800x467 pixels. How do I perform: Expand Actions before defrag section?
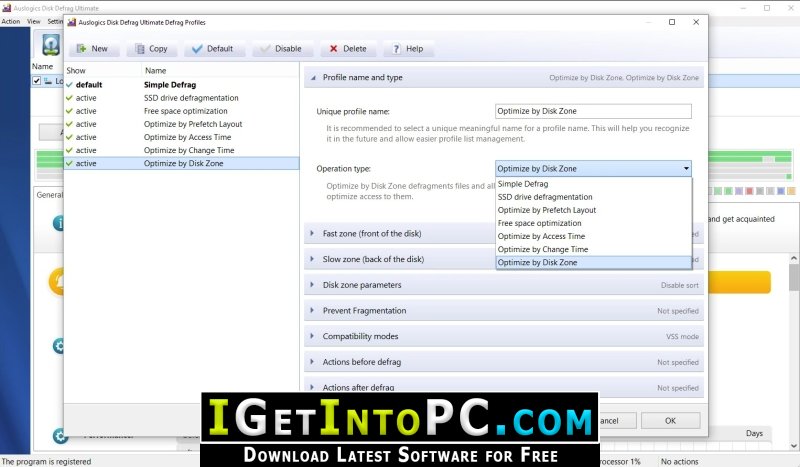[504, 362]
